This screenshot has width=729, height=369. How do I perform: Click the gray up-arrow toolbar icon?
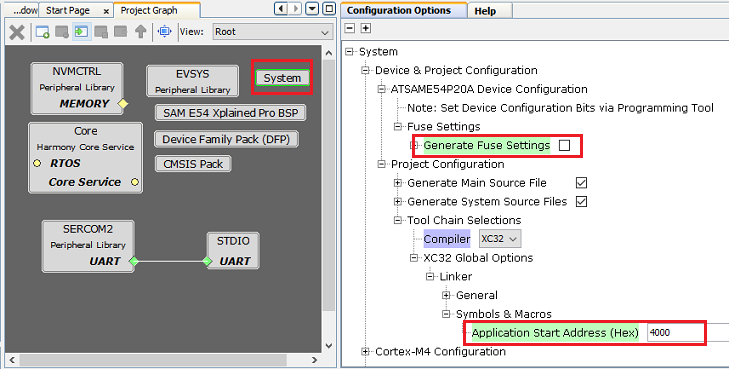[140, 32]
